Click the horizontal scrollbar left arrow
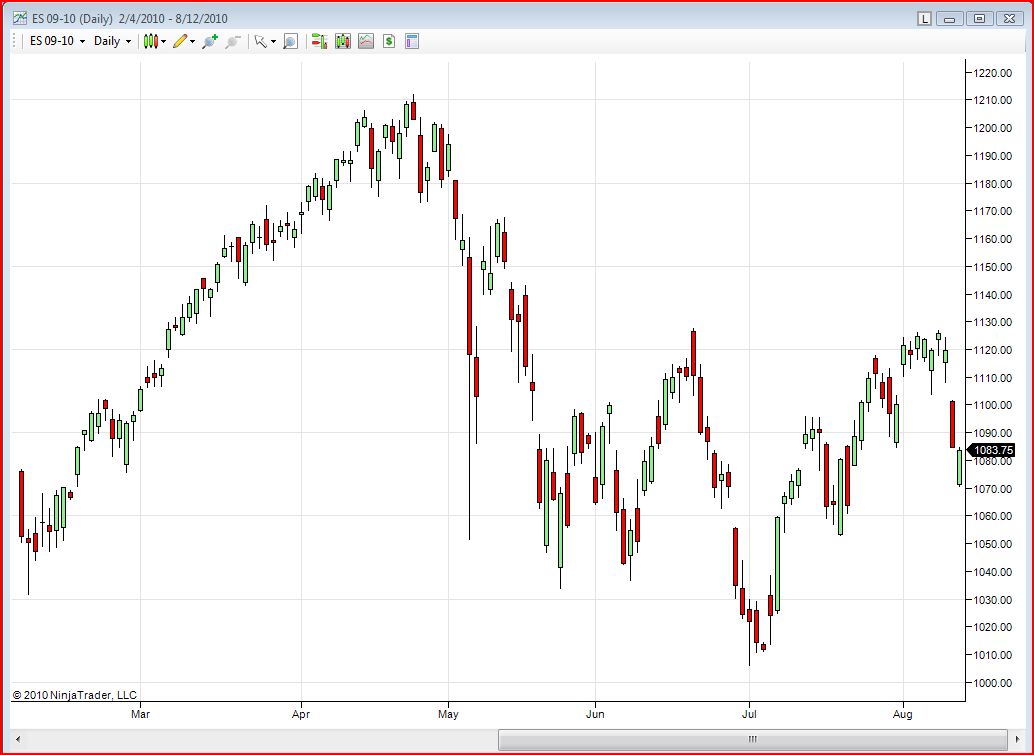1034x755 pixels. click(x=18, y=739)
